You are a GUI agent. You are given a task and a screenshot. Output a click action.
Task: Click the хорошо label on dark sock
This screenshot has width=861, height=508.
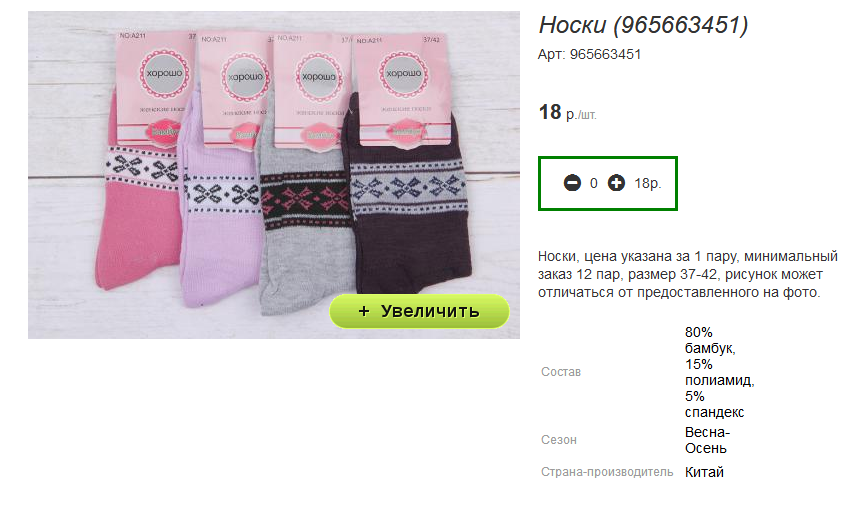[x=403, y=74]
